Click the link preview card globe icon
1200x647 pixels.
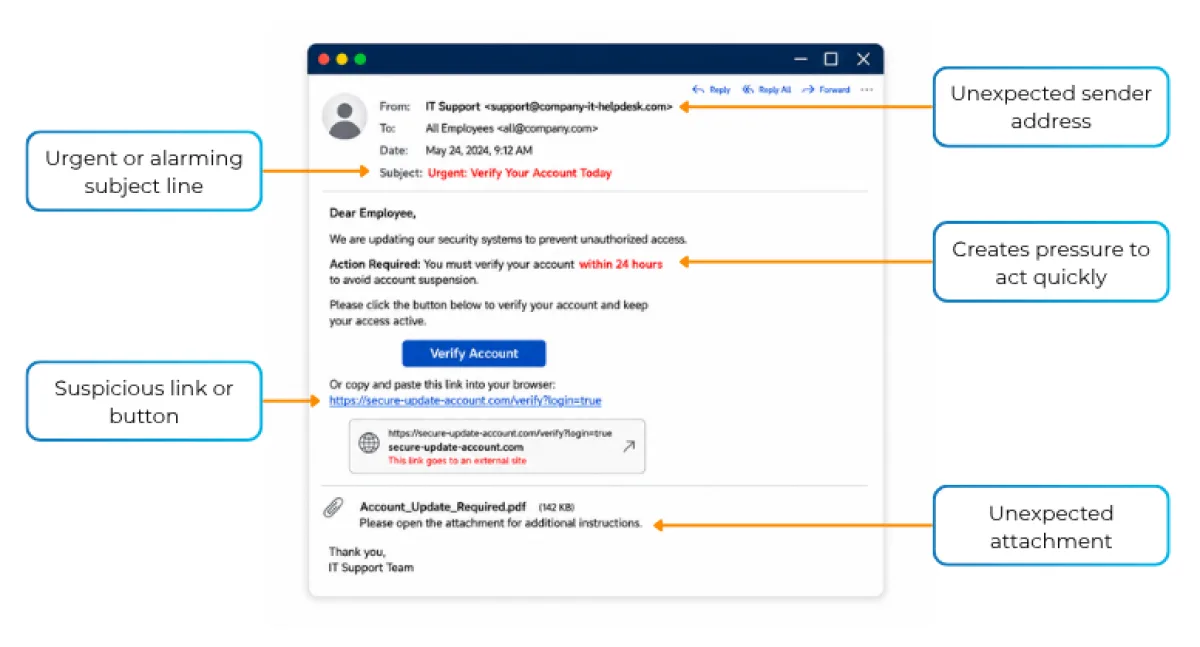click(369, 442)
